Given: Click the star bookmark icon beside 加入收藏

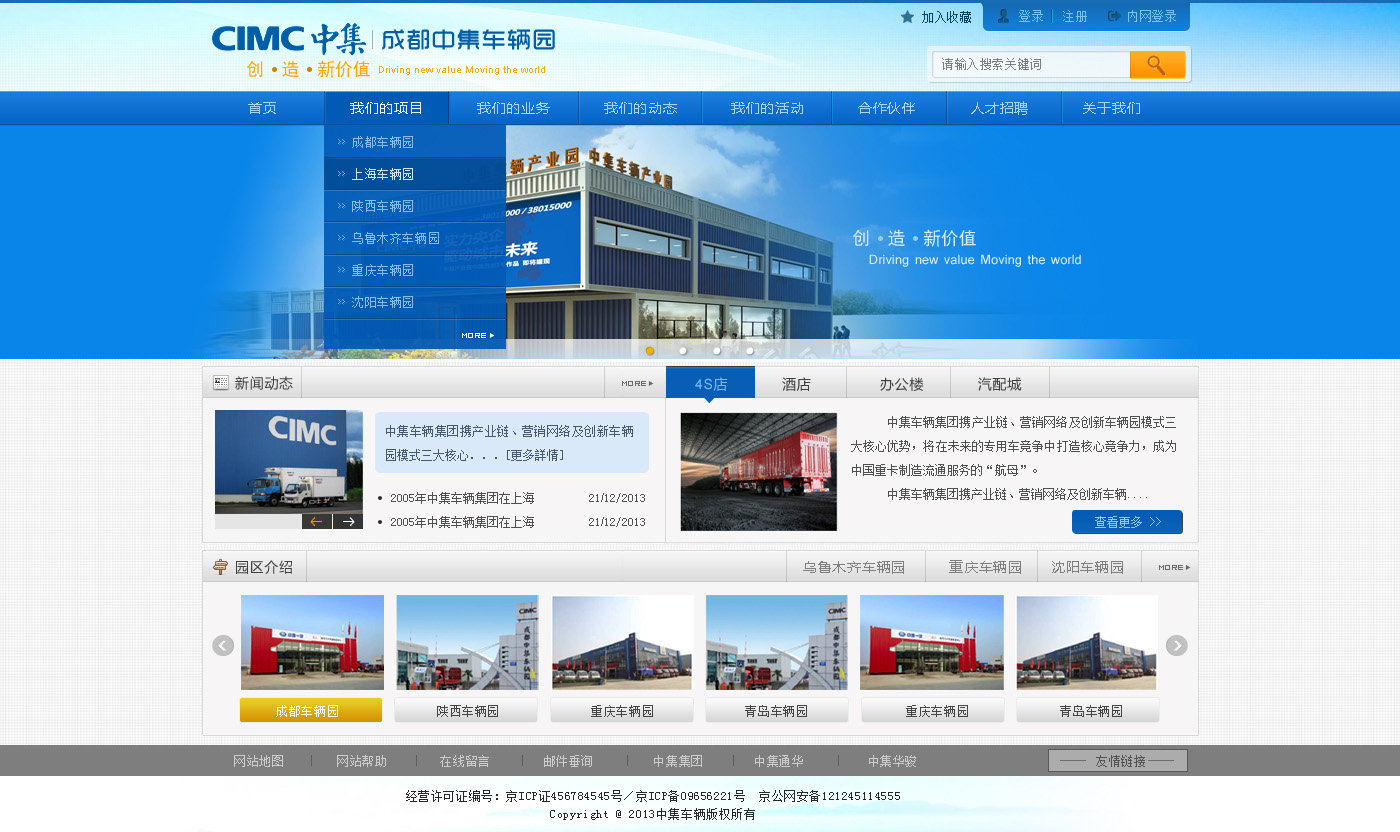Looking at the screenshot, I should pos(907,17).
